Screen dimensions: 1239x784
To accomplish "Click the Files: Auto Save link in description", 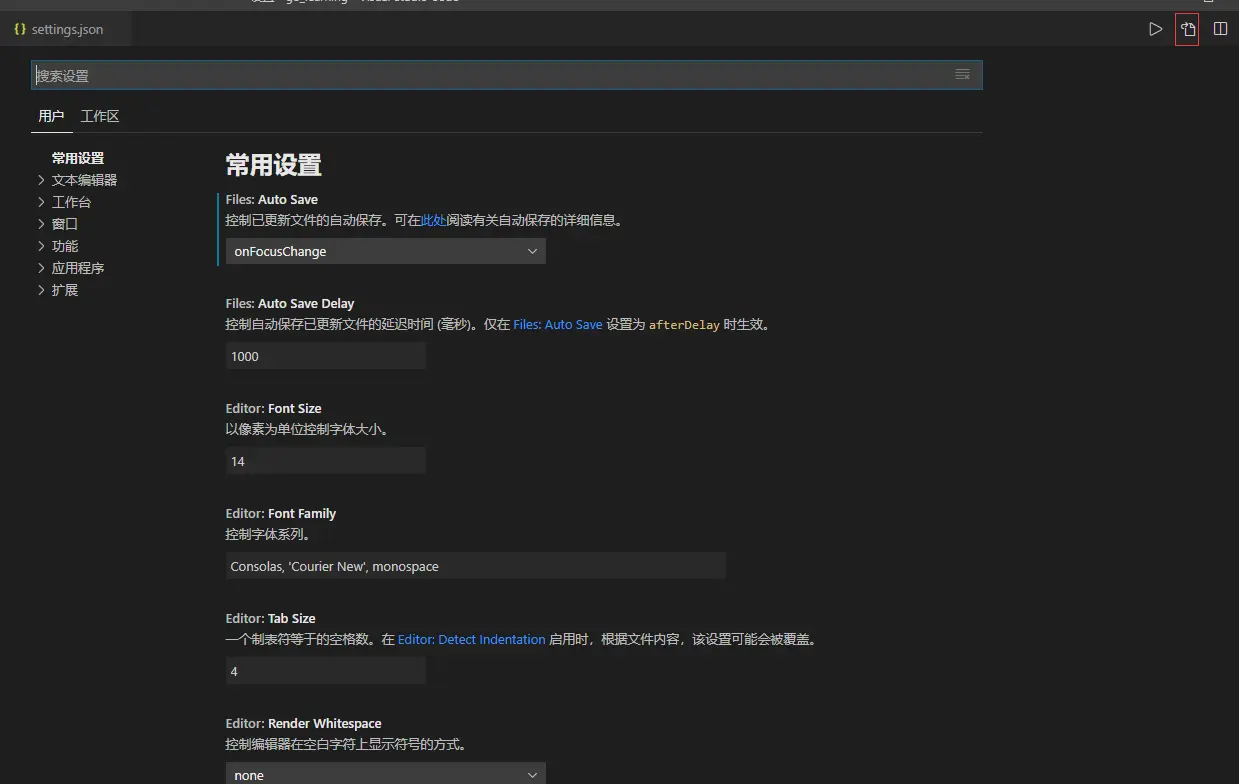I will 559,324.
